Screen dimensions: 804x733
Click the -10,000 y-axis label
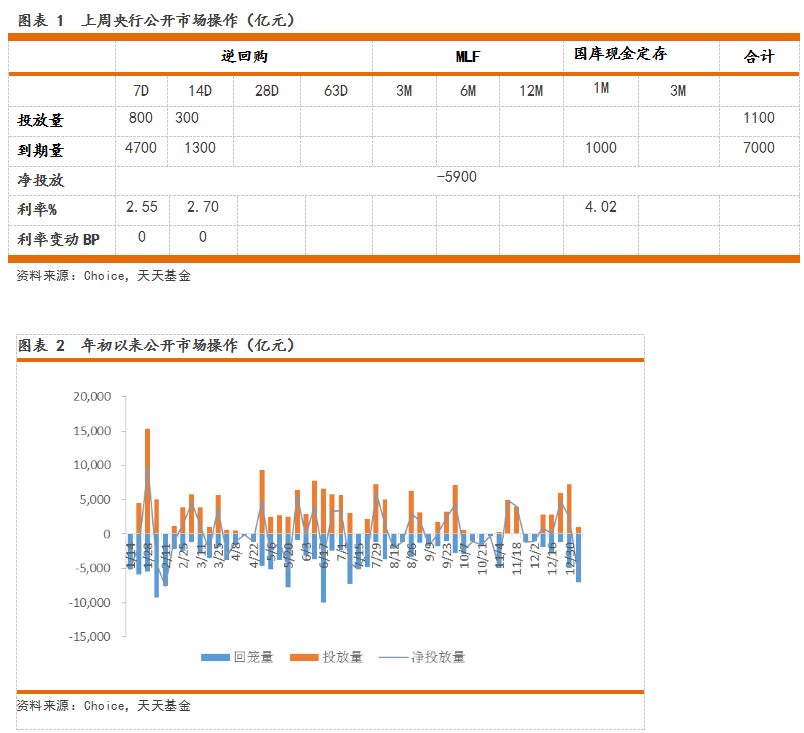[x=90, y=602]
